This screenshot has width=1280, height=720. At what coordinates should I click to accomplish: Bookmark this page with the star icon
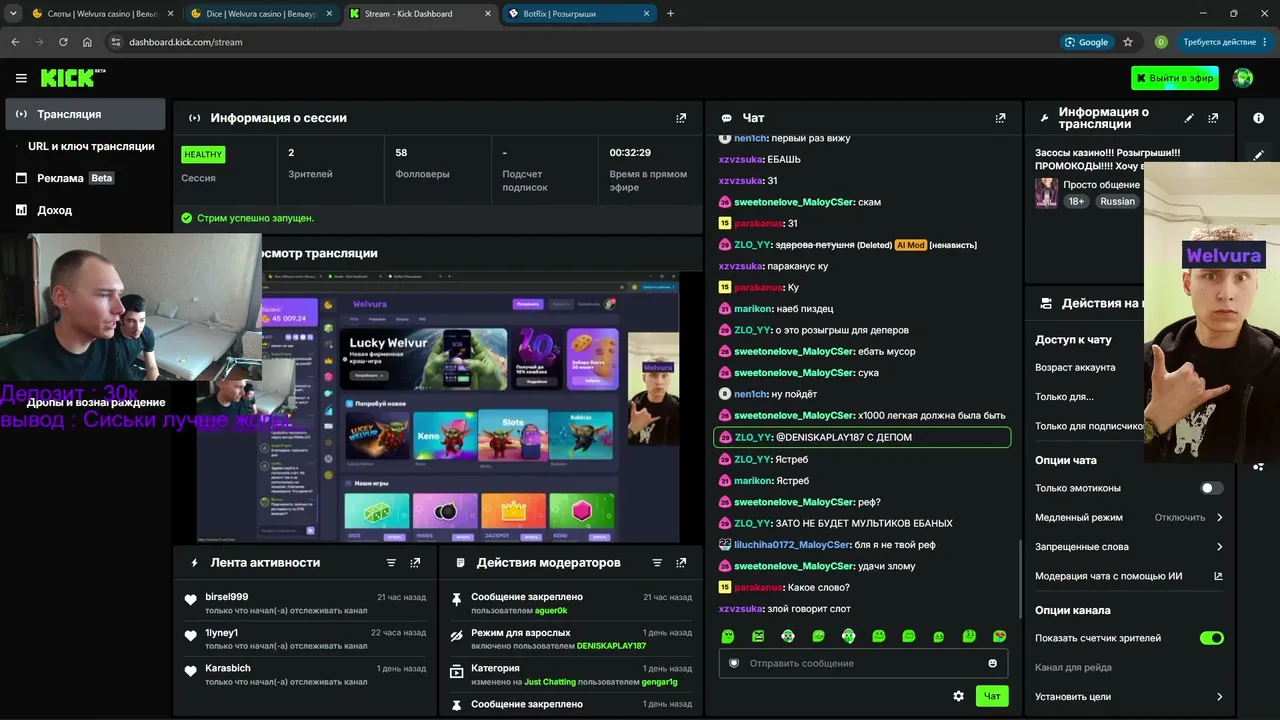(x=1128, y=42)
